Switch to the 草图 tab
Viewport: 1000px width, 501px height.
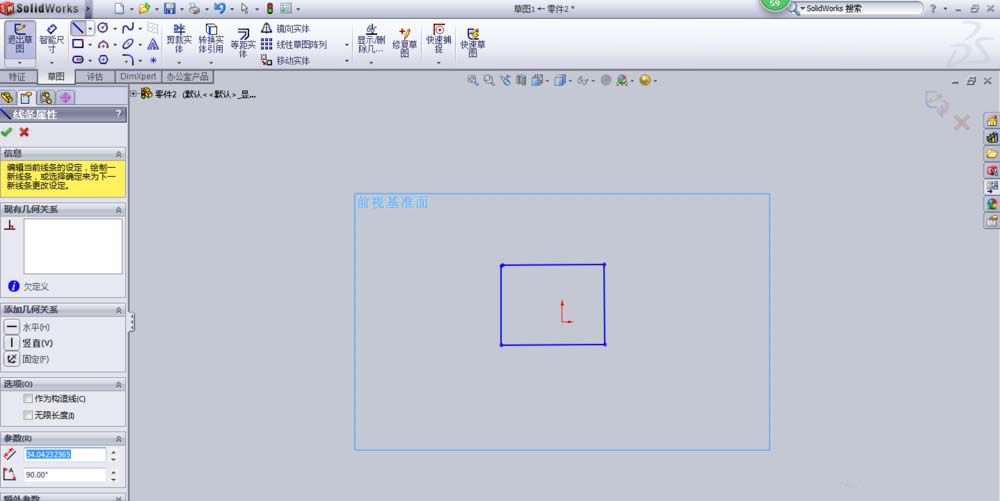pyautogui.click(x=56, y=76)
